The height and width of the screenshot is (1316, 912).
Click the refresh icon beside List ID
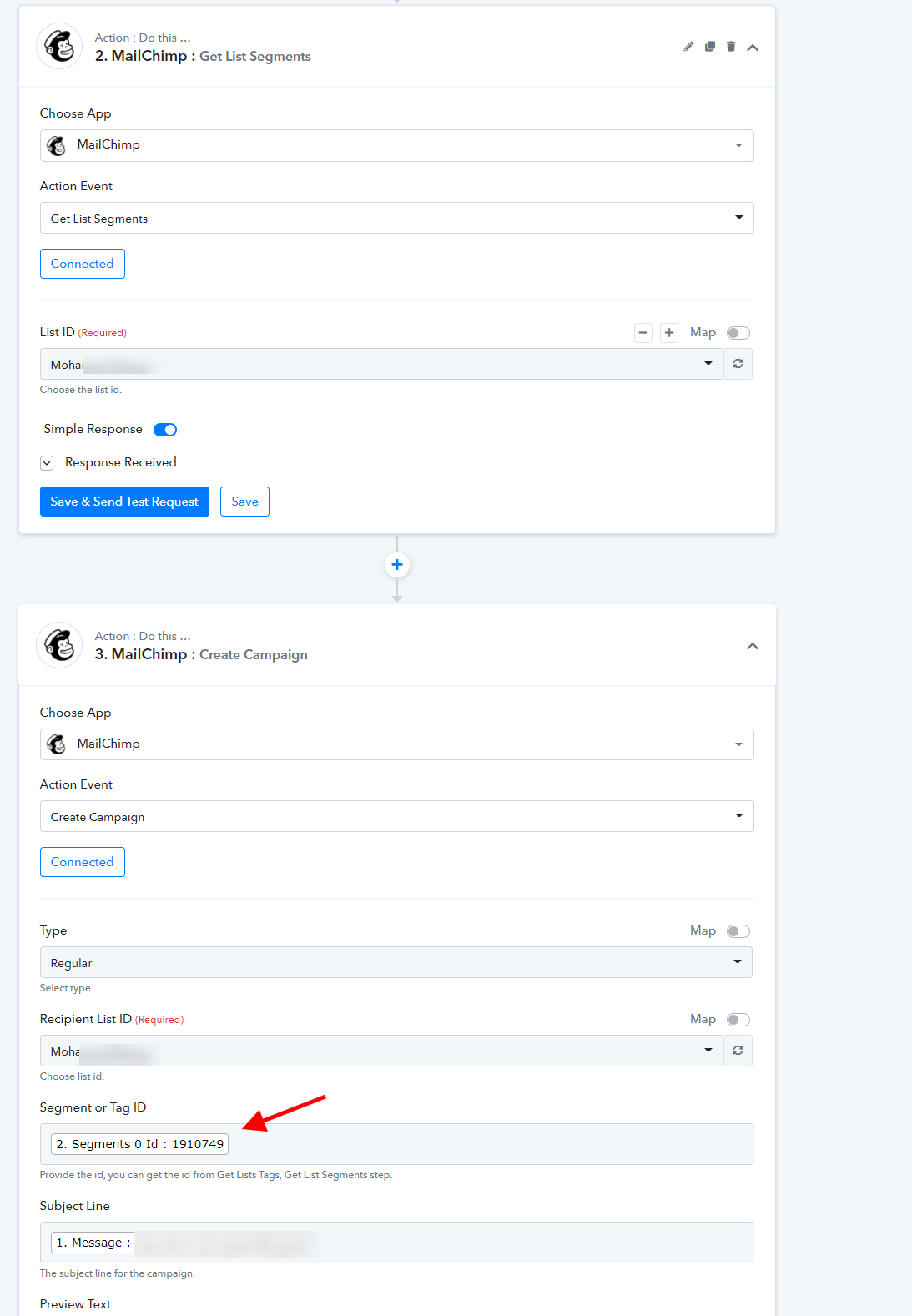tap(738, 364)
